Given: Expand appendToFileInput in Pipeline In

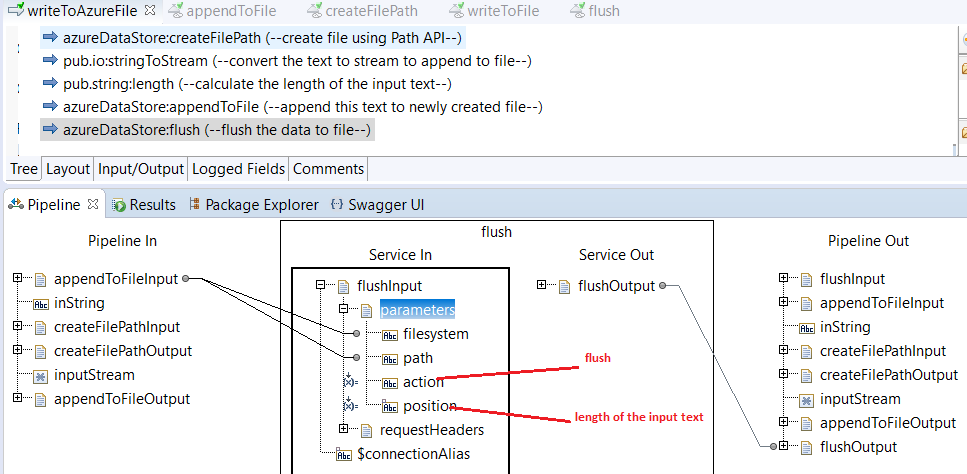Looking at the screenshot, I should pyautogui.click(x=17, y=279).
